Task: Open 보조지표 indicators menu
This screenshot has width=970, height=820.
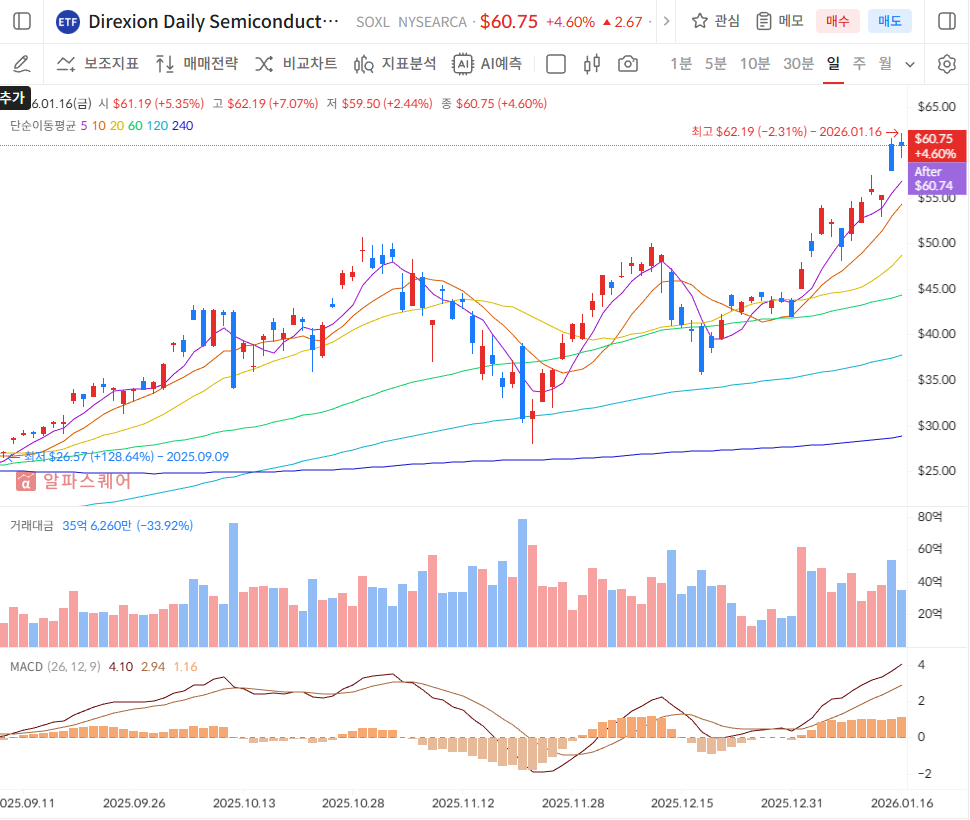Action: [97, 64]
